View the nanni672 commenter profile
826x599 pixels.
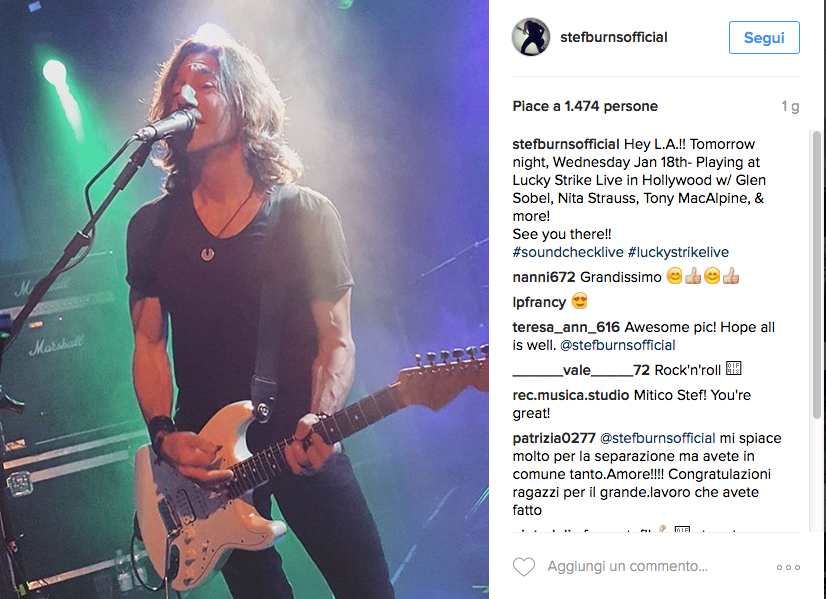(x=544, y=277)
